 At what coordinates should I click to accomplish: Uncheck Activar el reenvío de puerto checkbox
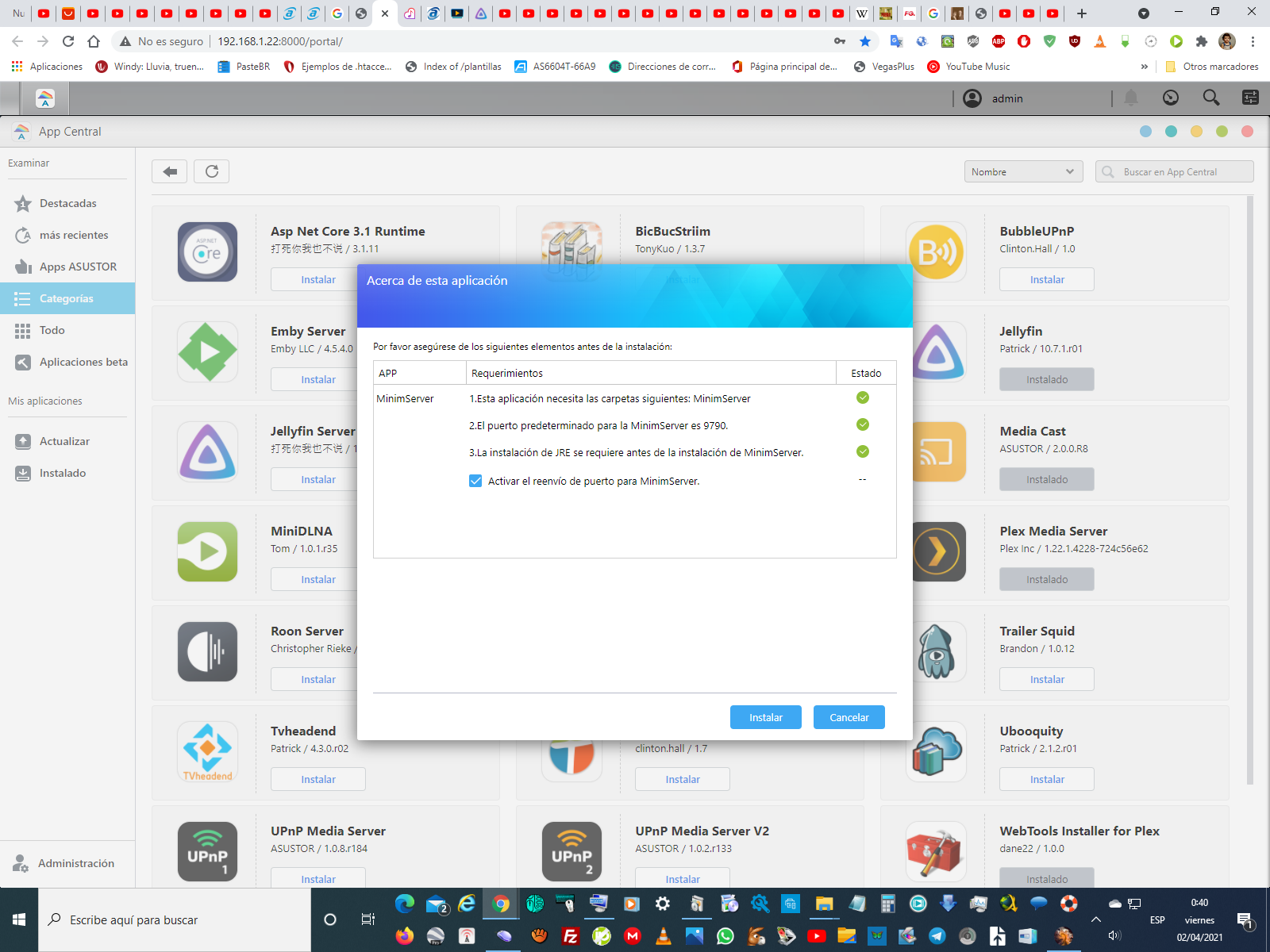point(475,481)
